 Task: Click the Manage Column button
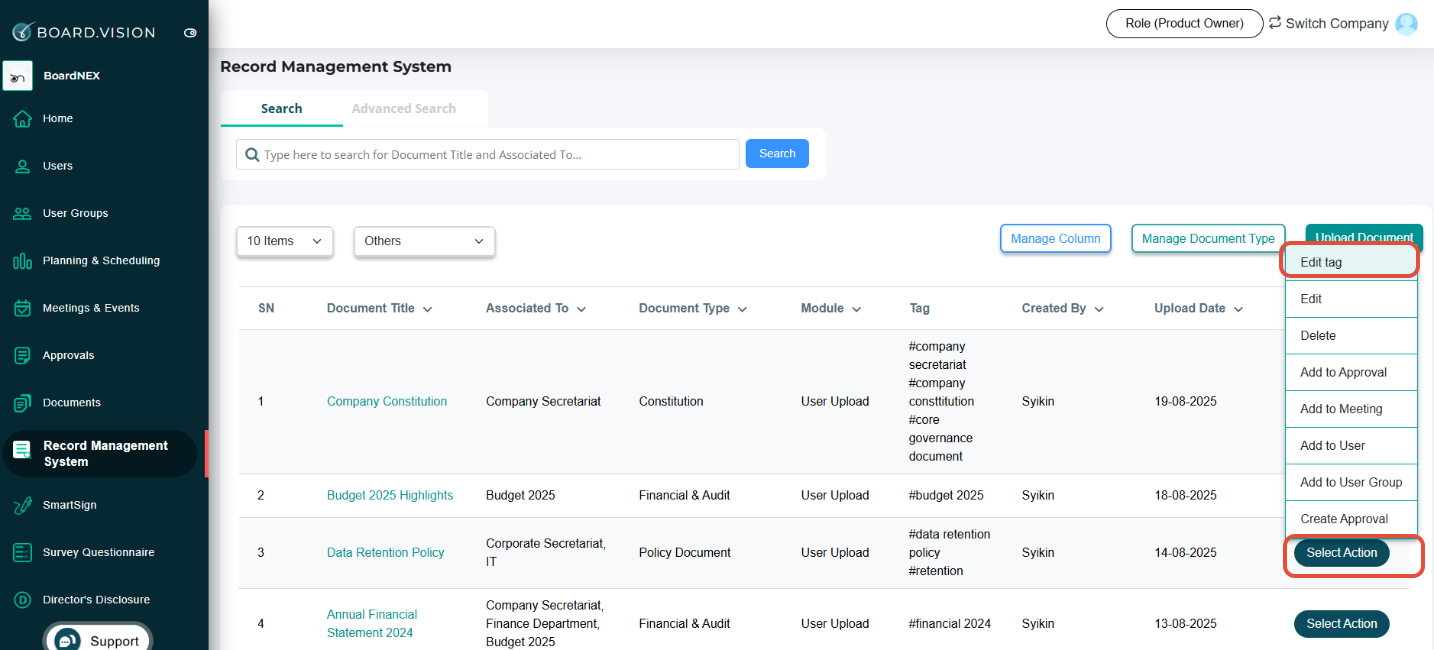click(1055, 239)
